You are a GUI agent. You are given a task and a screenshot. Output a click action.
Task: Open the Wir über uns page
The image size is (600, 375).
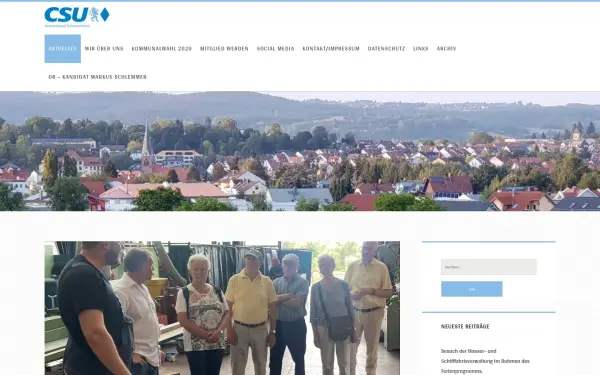tap(104, 49)
